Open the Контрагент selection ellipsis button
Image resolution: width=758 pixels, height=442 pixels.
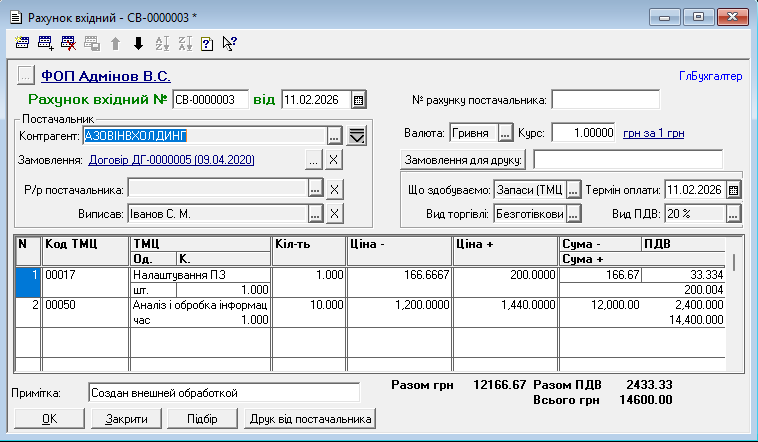(334, 134)
